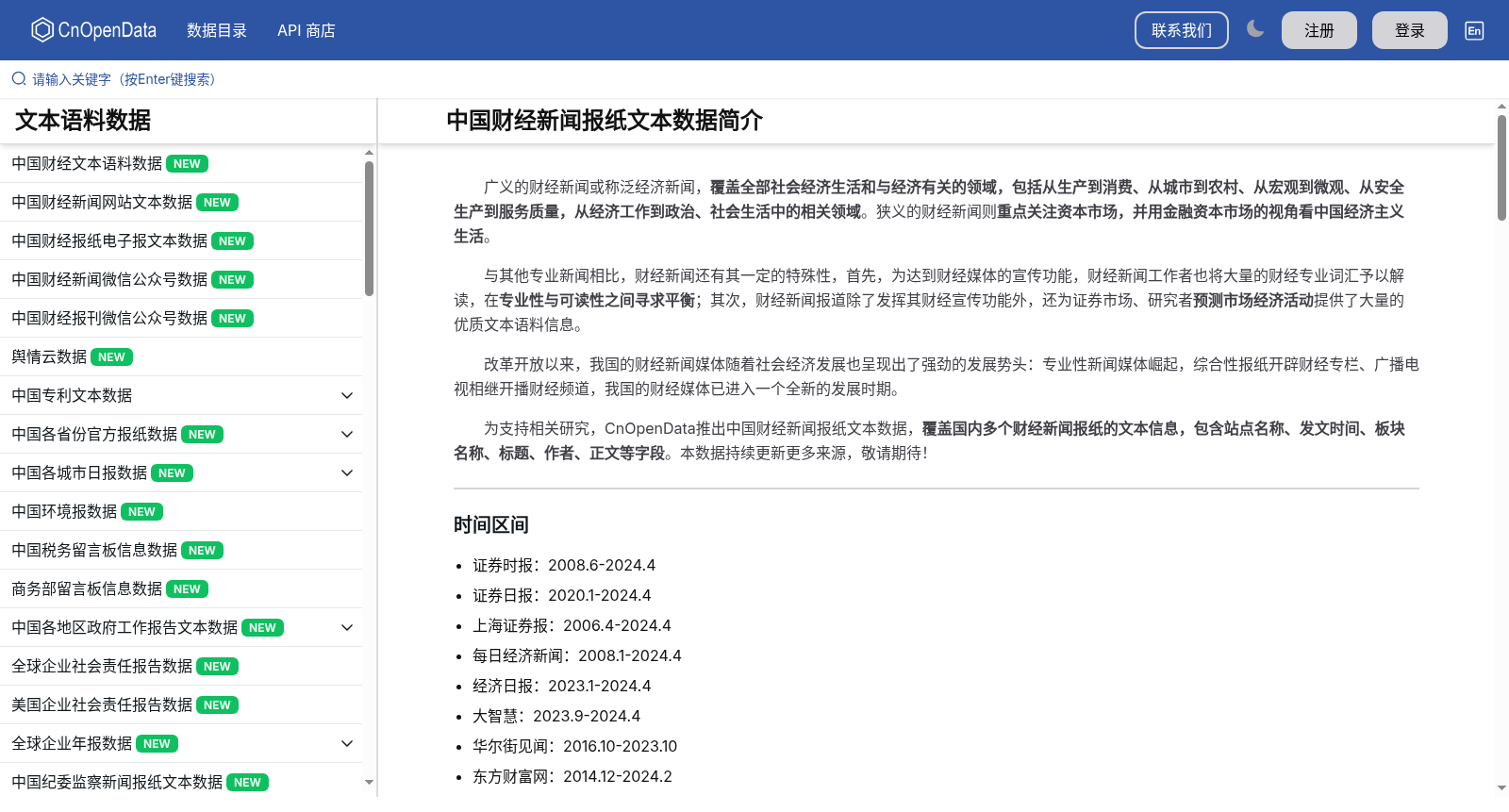
Task: Click sidebar scrollbar up arrow
Action: click(x=369, y=152)
